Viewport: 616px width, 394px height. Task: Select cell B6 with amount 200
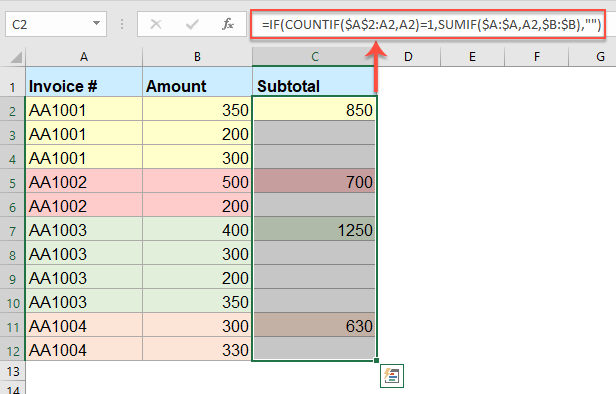point(197,205)
